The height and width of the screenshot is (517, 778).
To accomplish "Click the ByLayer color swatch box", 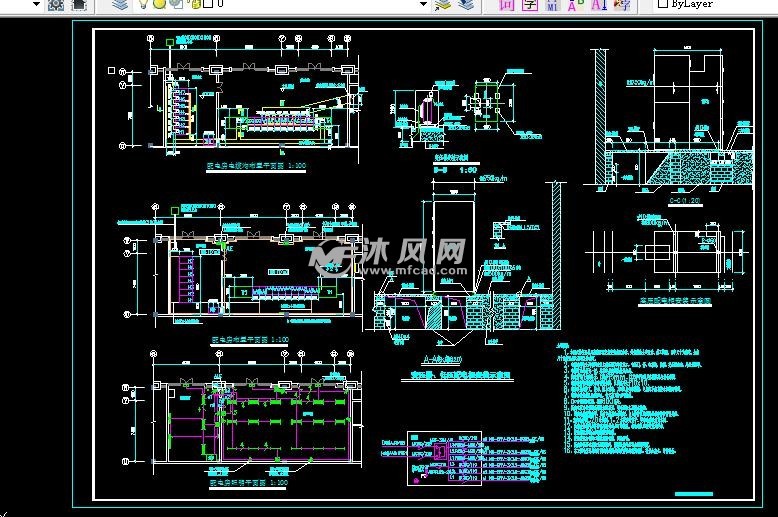I will [662, 3].
